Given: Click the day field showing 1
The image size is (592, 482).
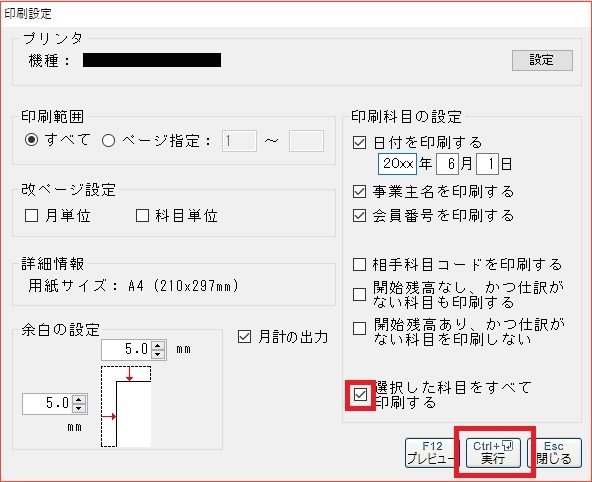Looking at the screenshot, I should (487, 164).
